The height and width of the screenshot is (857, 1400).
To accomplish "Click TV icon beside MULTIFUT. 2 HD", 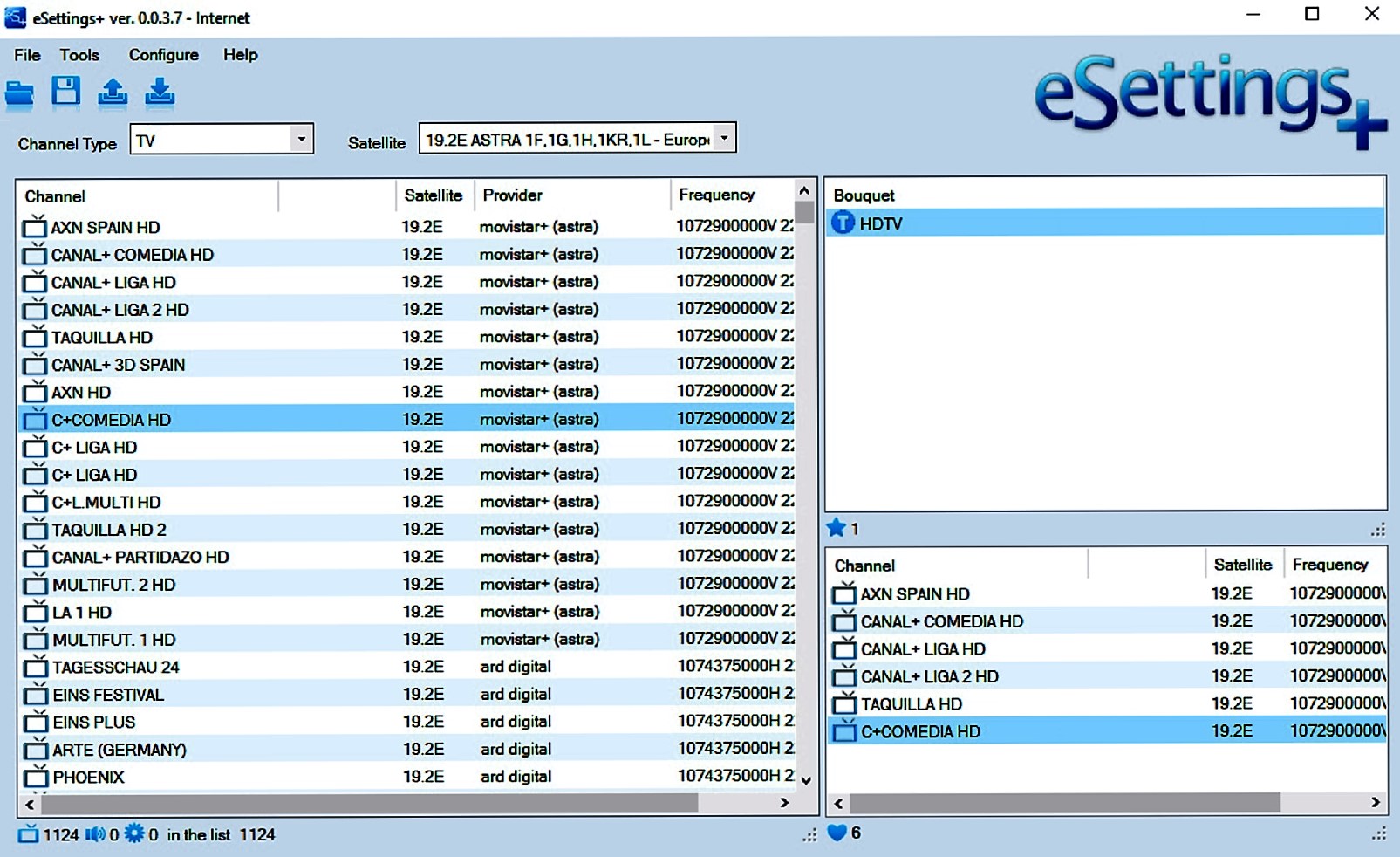I will pos(35,585).
